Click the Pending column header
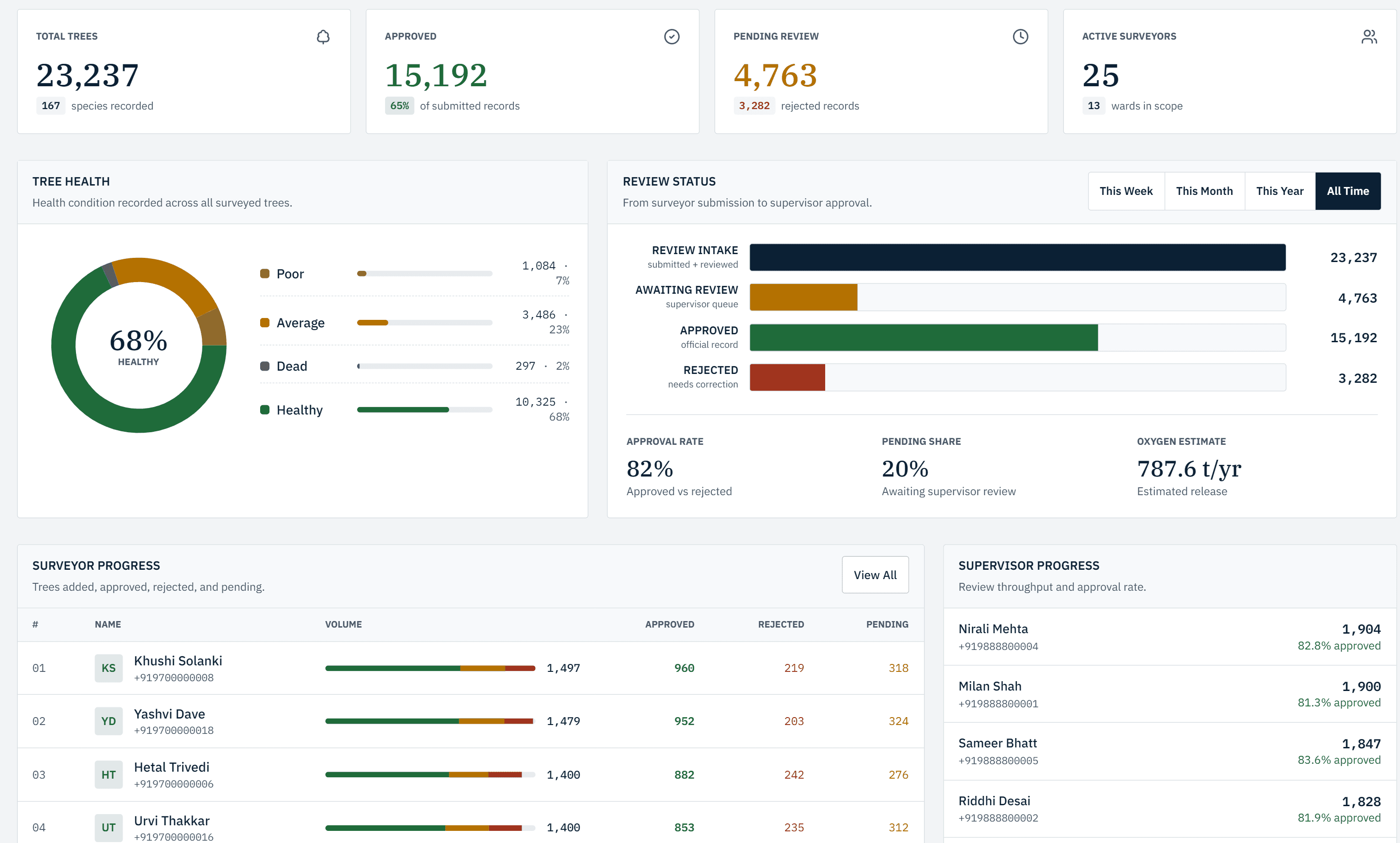The image size is (1400, 843). coord(887,624)
